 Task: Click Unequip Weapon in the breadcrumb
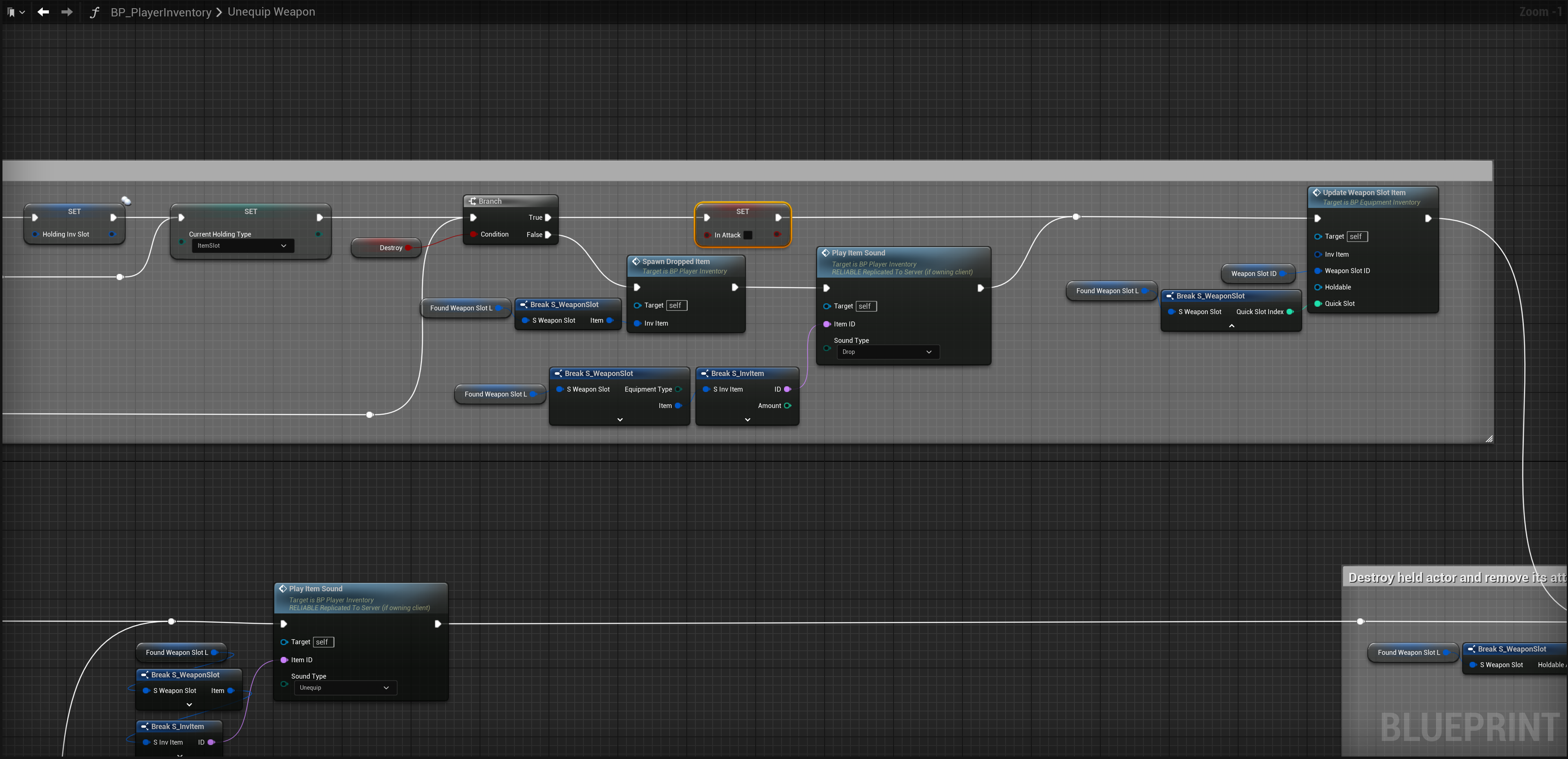tap(271, 11)
